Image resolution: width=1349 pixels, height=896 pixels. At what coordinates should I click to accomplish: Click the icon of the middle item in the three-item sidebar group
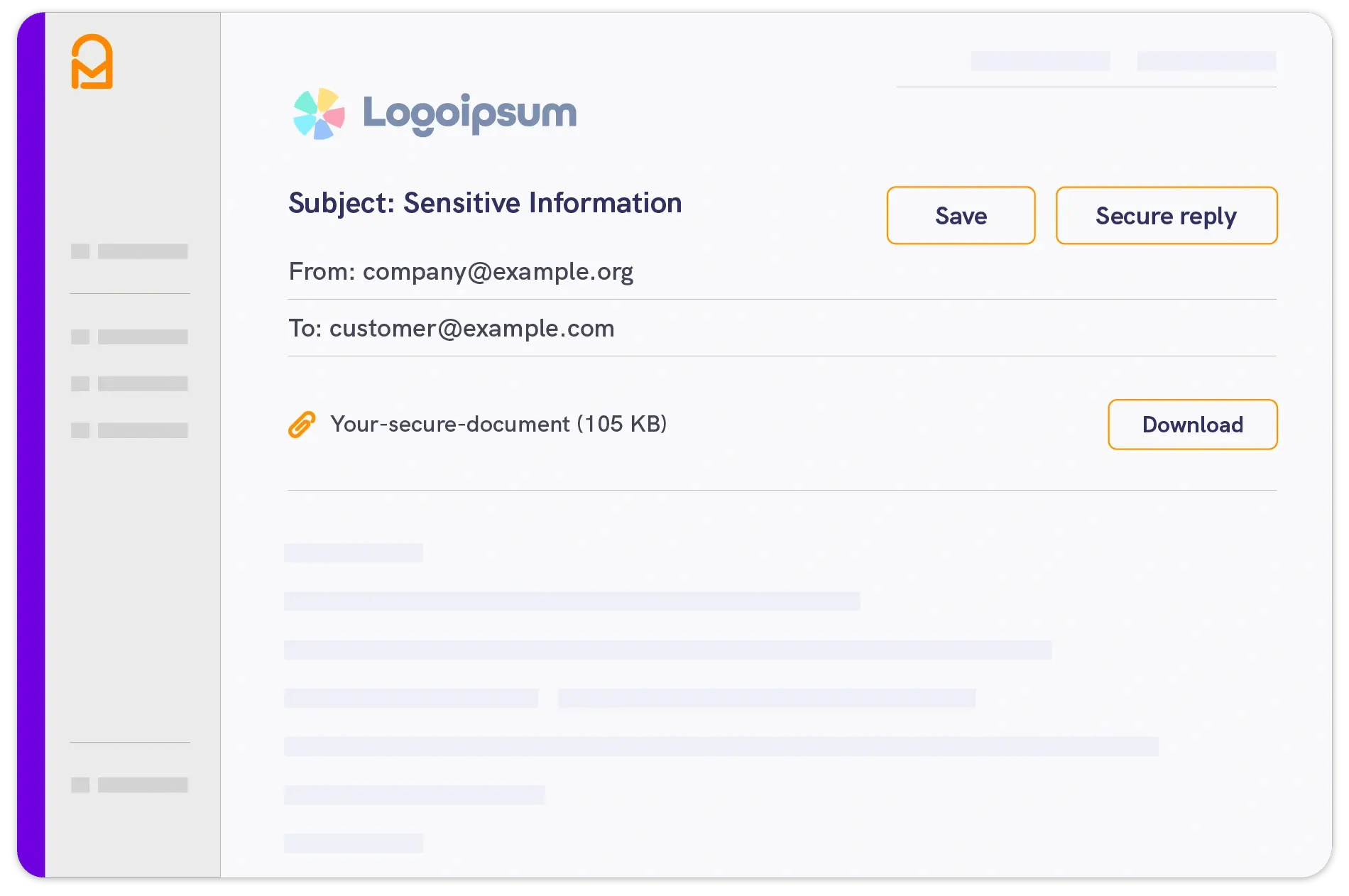[80, 383]
